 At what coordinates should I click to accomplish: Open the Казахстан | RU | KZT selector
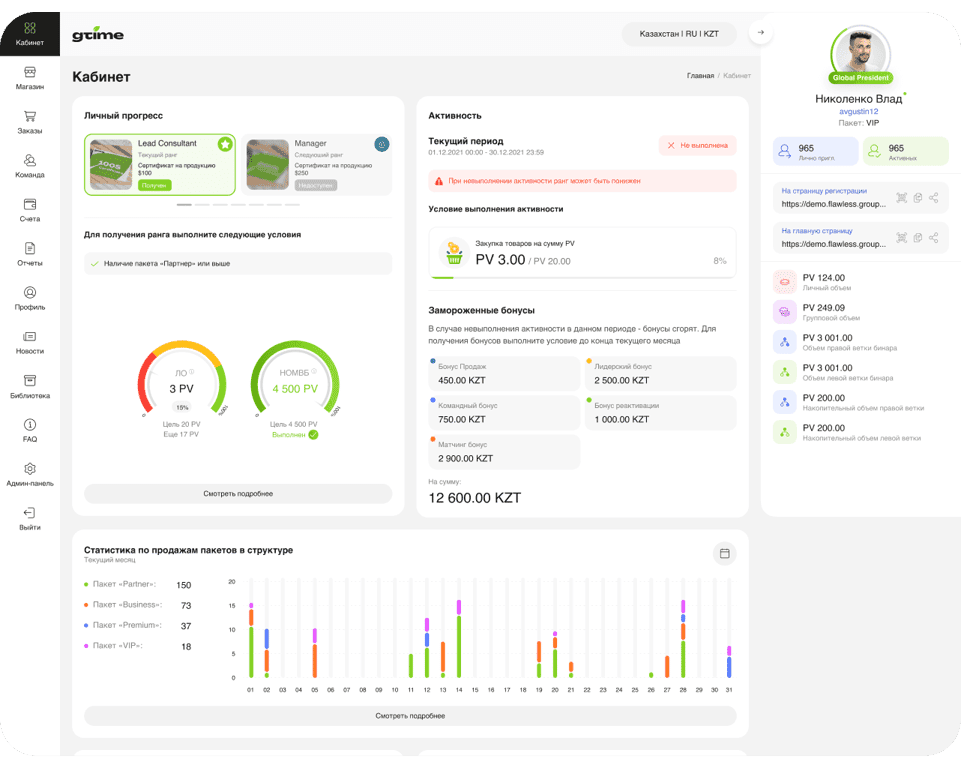click(679, 34)
